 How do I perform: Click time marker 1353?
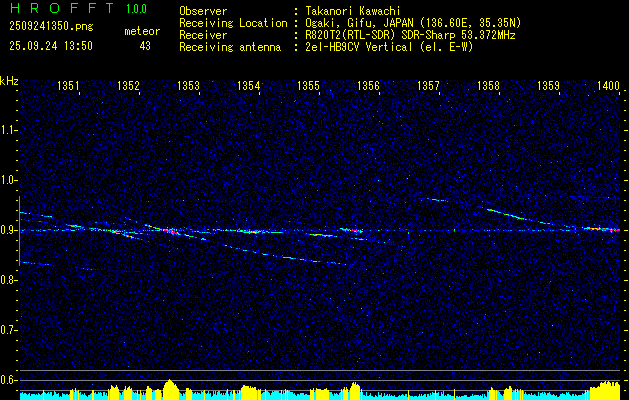(188, 86)
